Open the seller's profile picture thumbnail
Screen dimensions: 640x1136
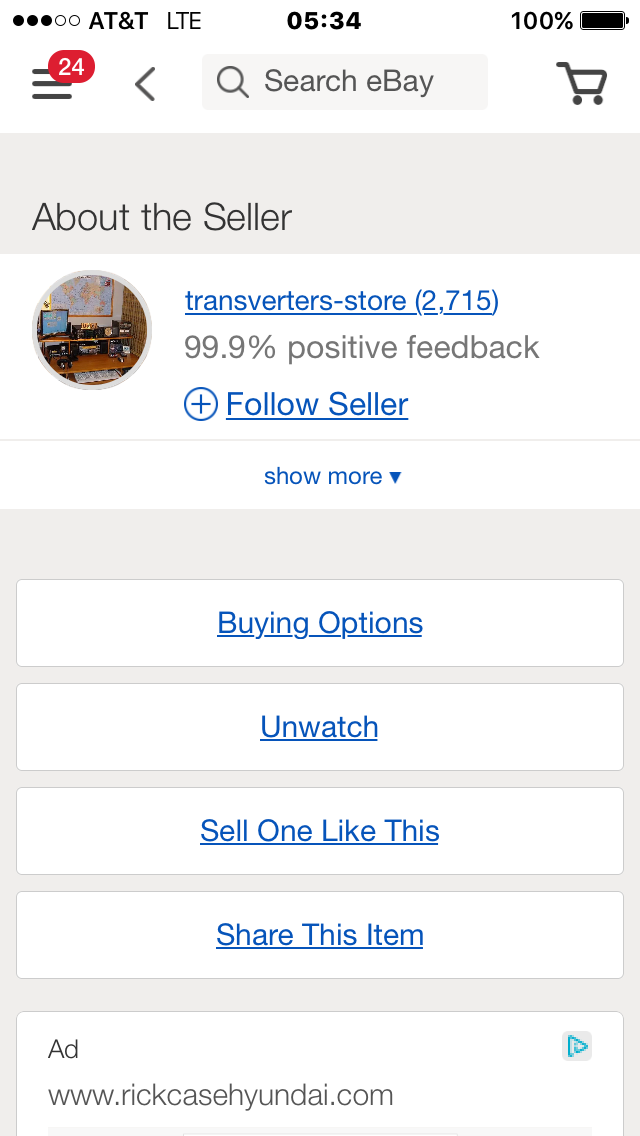92,329
